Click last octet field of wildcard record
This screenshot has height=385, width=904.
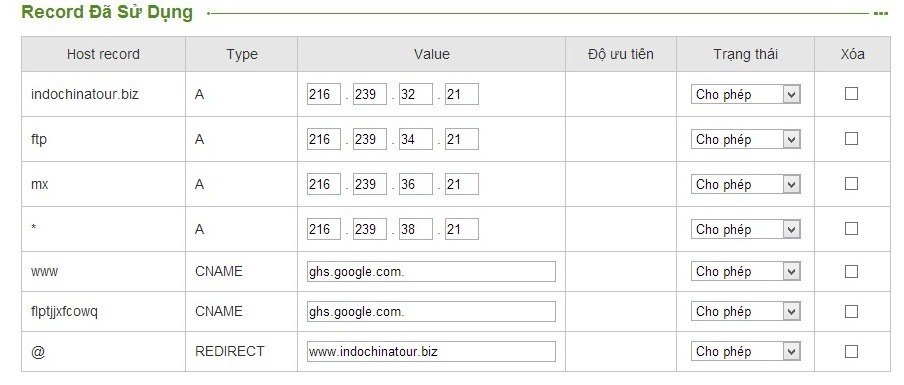tap(462, 229)
